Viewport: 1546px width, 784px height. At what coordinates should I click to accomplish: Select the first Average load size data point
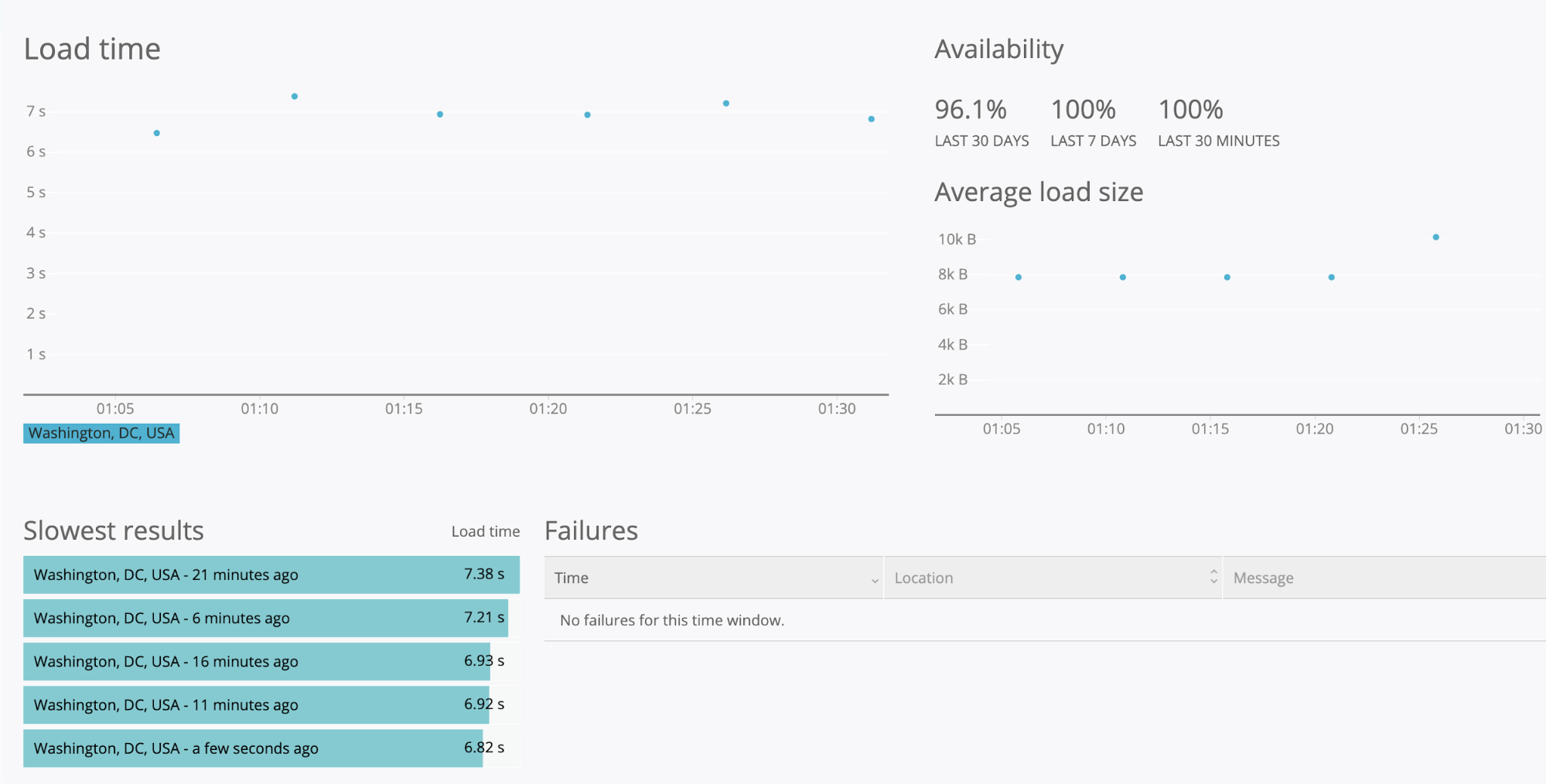click(1019, 277)
